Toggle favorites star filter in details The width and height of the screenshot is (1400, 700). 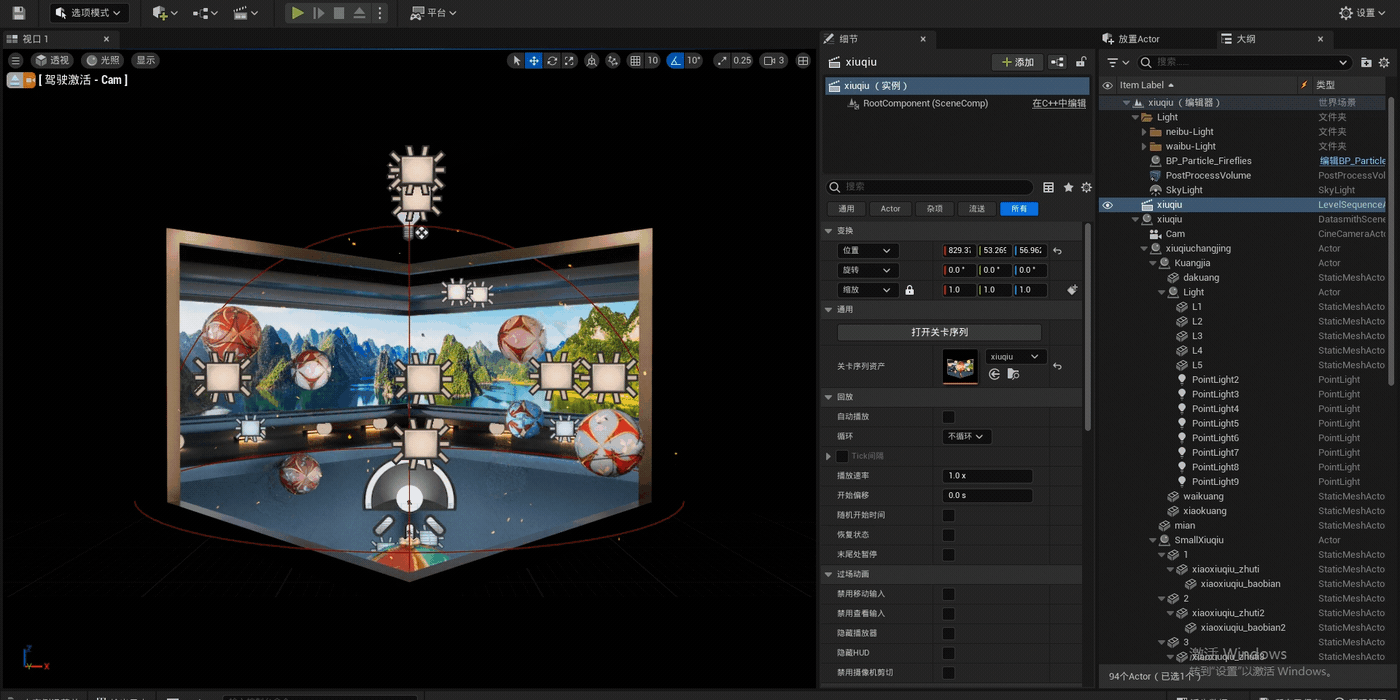[x=1068, y=187]
